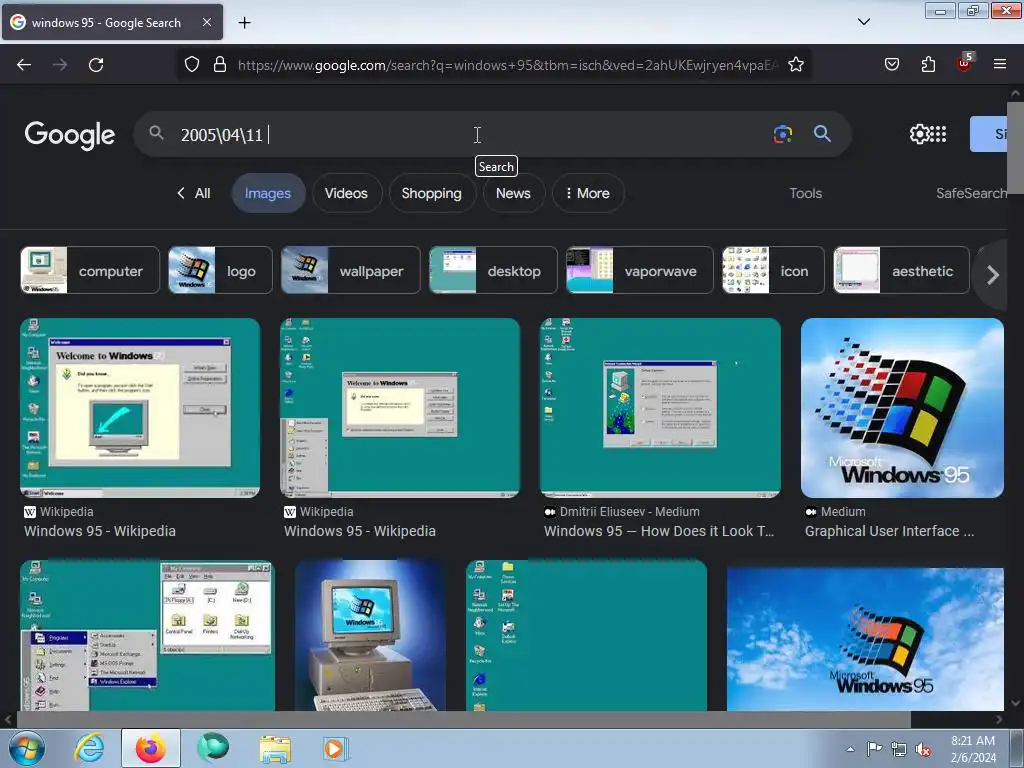Image resolution: width=1024 pixels, height=768 pixels.
Task: Open the Action Center flag icon
Action: coord(874,749)
